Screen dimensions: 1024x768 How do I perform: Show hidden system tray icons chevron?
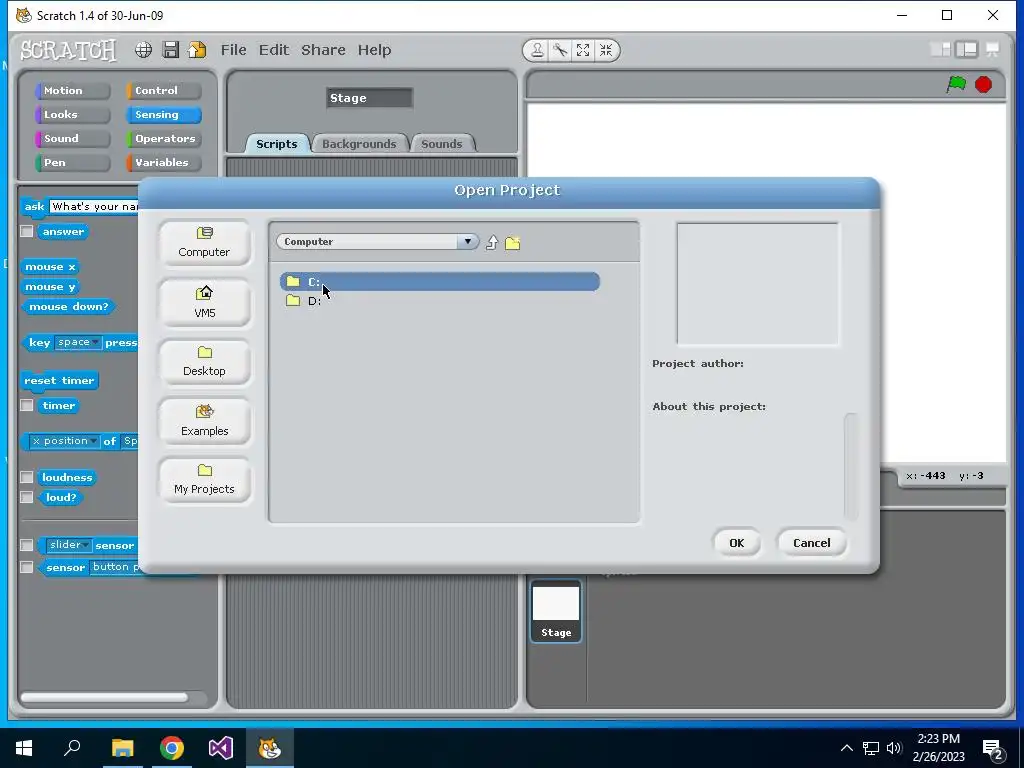pyautogui.click(x=846, y=748)
